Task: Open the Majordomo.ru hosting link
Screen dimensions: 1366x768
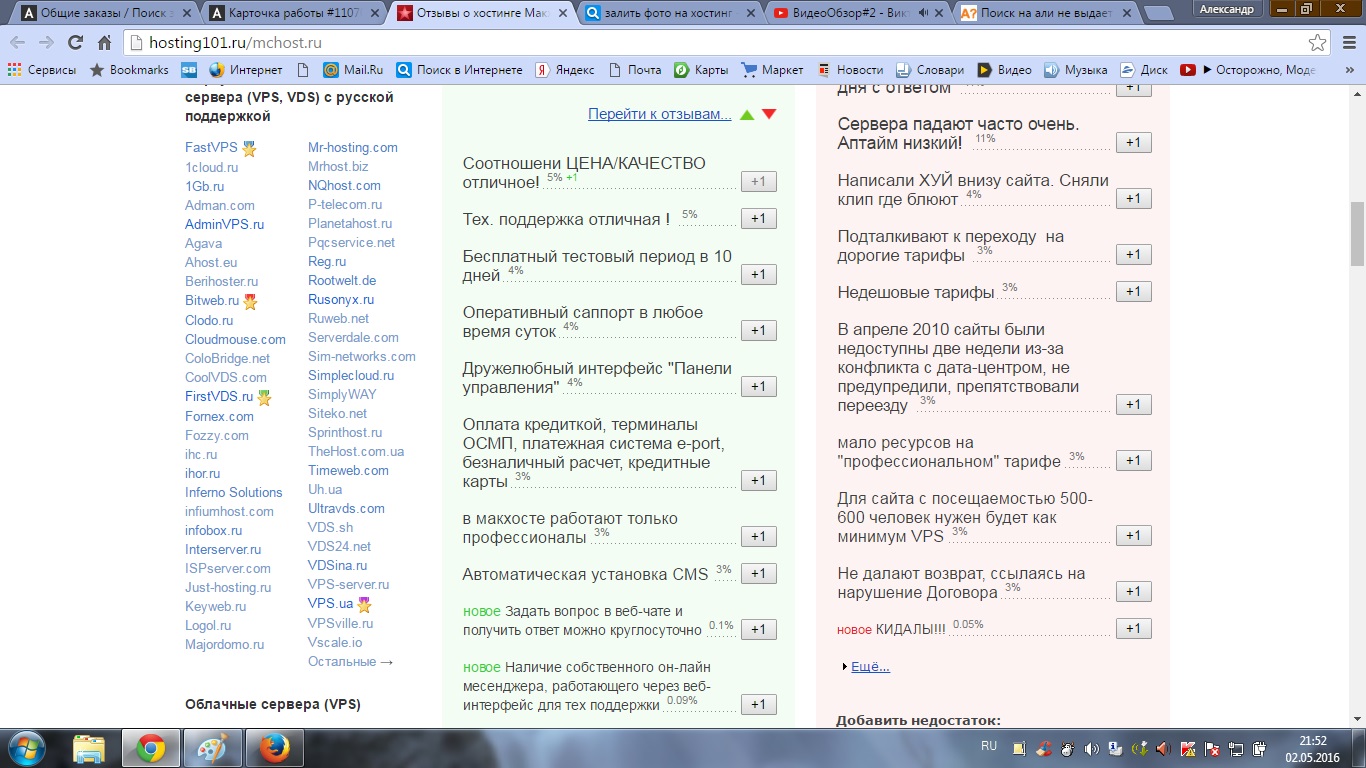Action: click(x=225, y=644)
